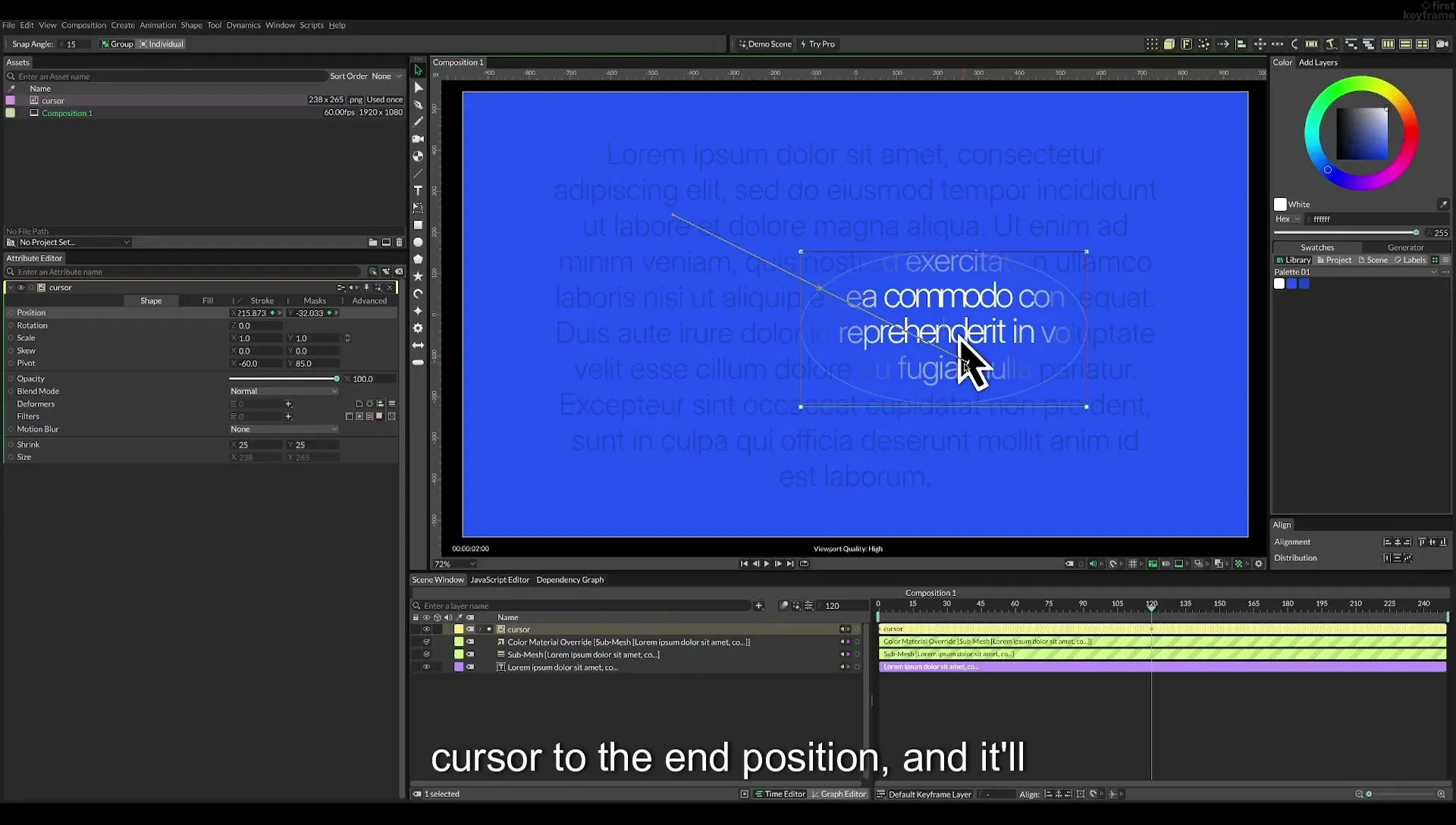This screenshot has height=825, width=1456.
Task: Enable Individual snap mode
Action: 162,44
